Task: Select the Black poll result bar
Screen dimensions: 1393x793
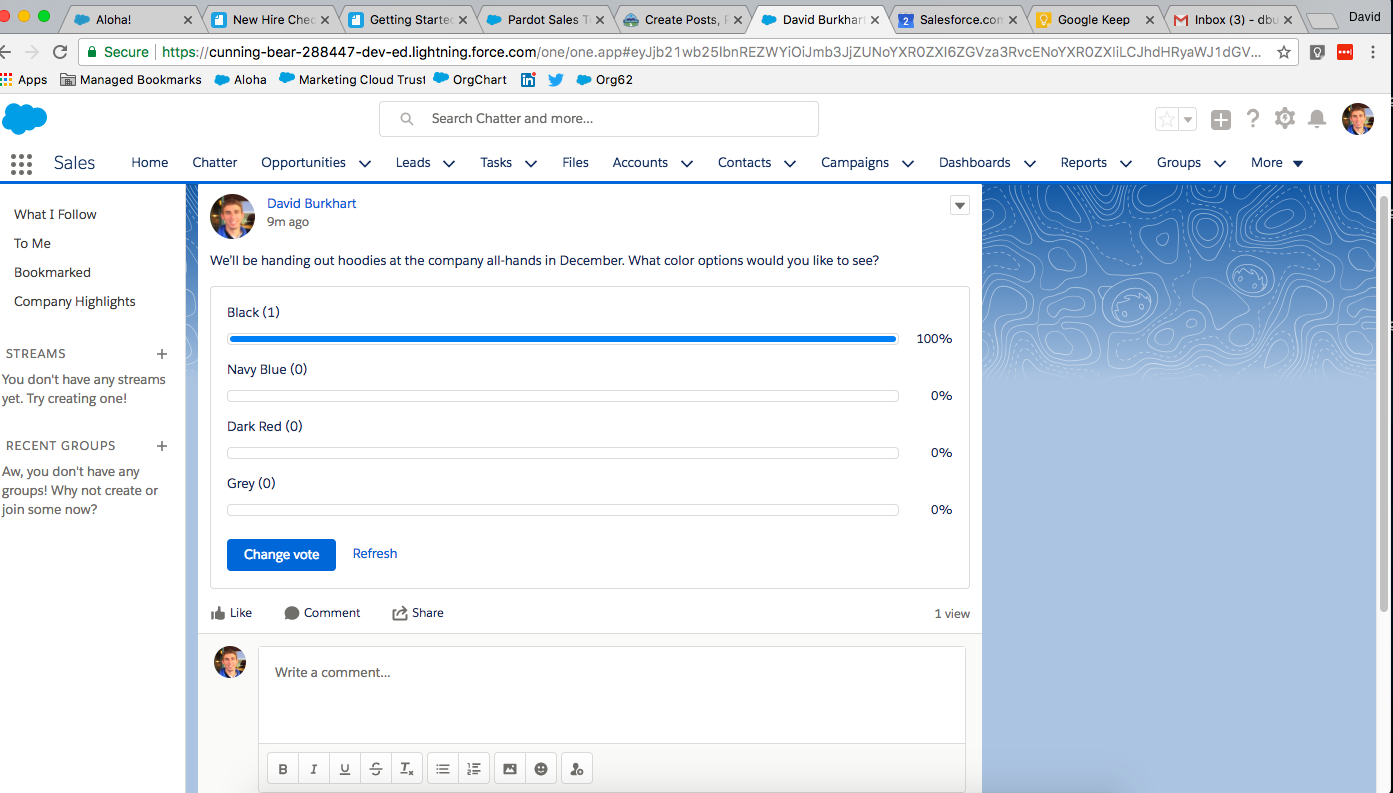Action: 562,339
